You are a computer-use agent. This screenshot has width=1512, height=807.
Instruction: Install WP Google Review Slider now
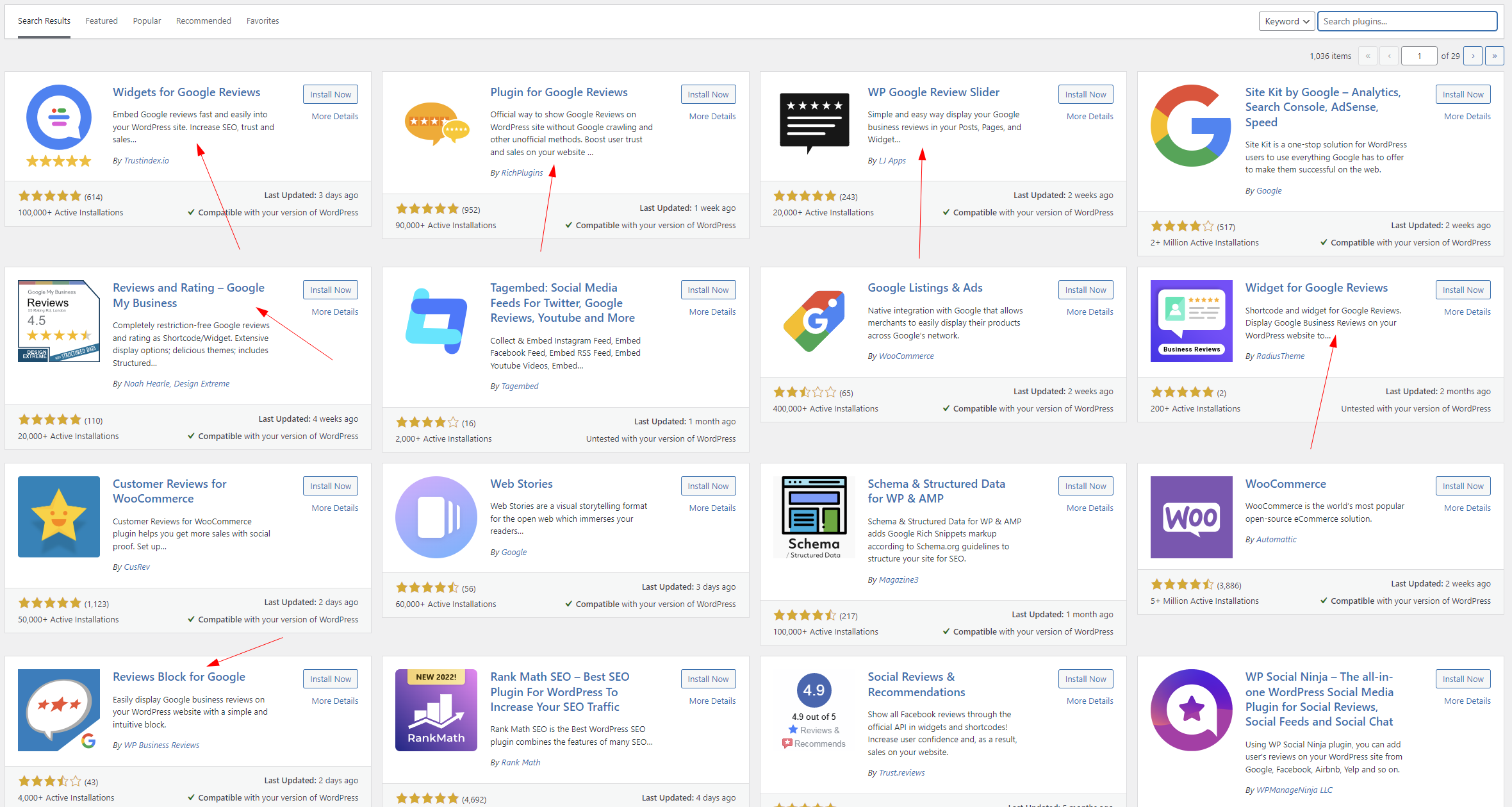click(1085, 94)
